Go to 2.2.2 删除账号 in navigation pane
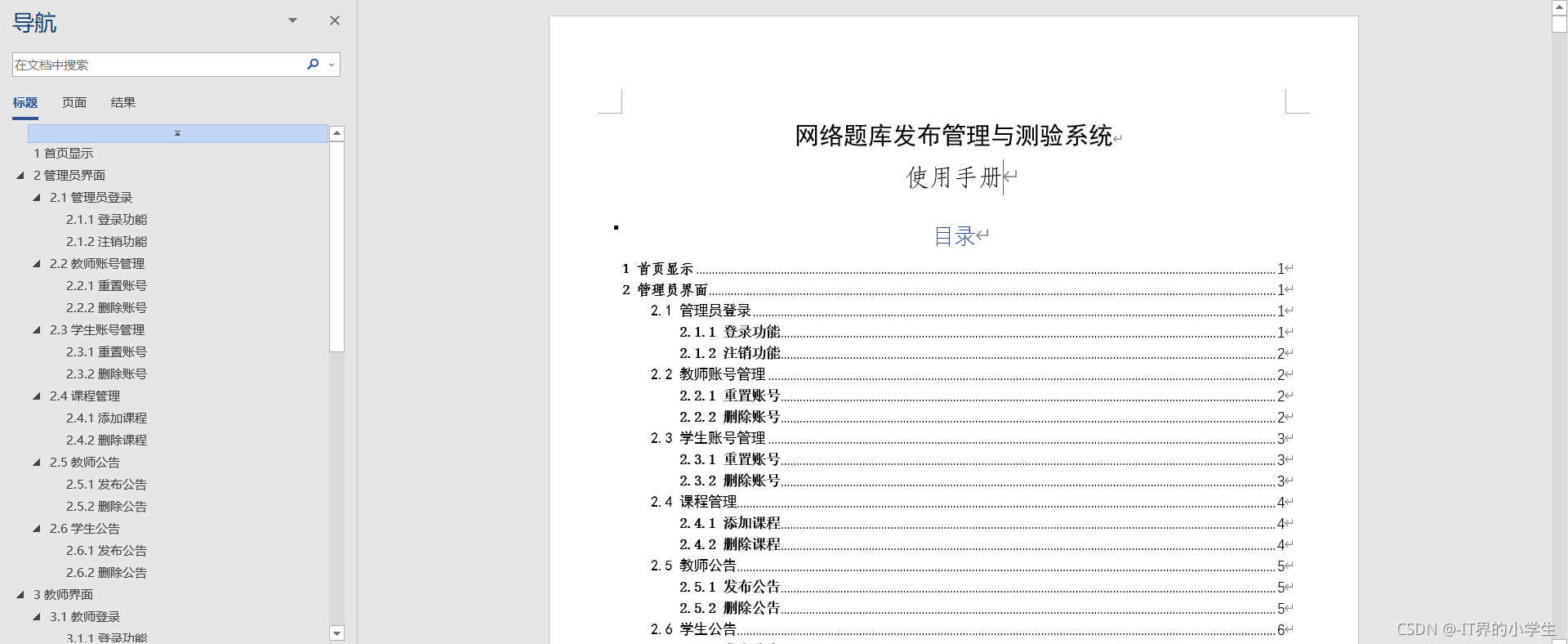 [107, 307]
